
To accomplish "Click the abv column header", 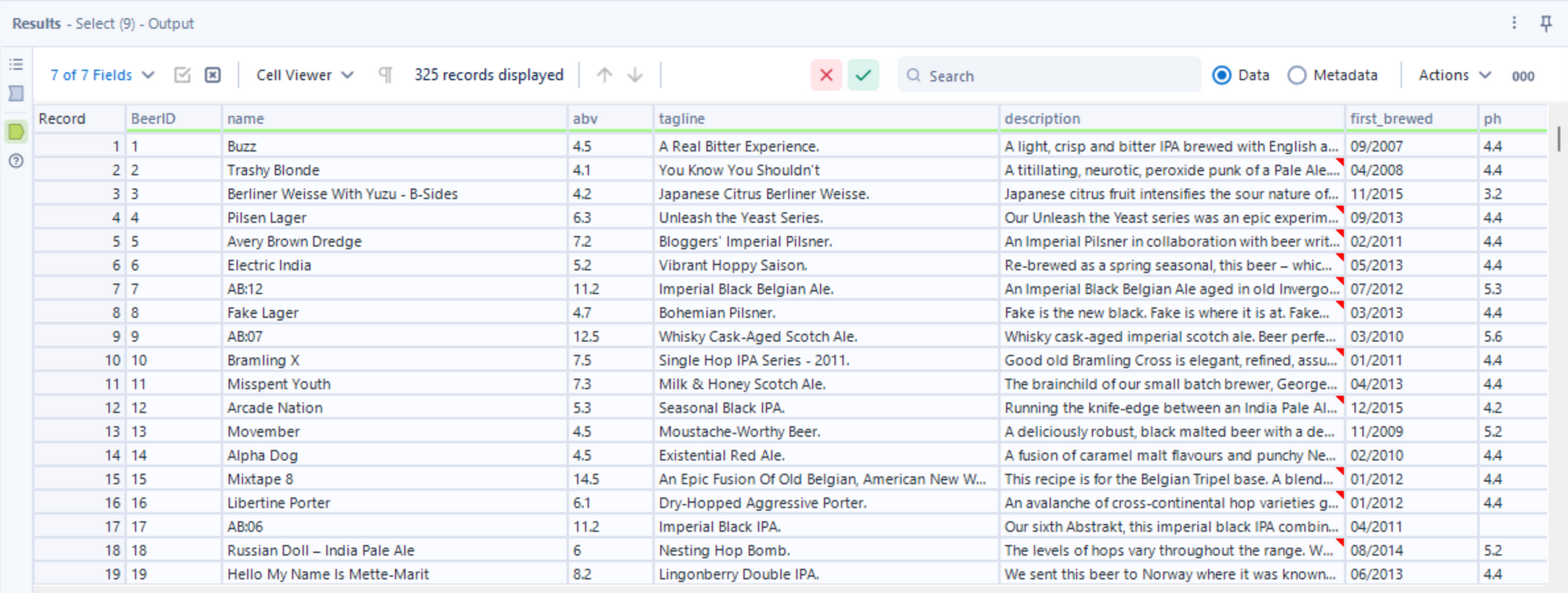I will point(611,118).
